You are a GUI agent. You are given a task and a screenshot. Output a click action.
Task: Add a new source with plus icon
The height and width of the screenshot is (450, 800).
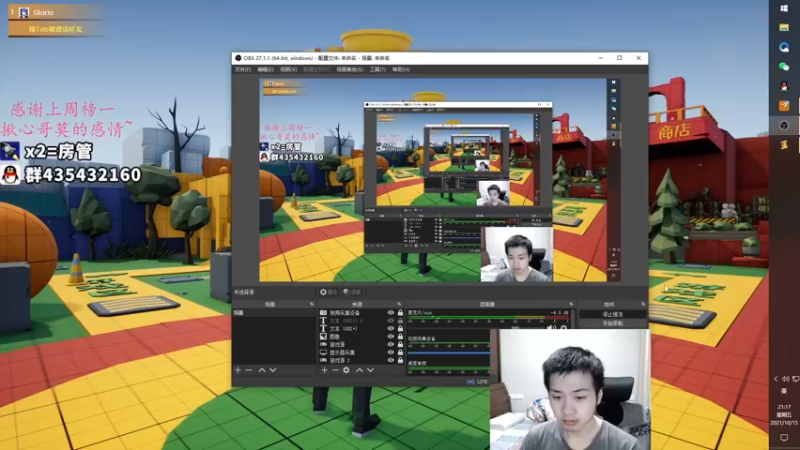pos(324,370)
